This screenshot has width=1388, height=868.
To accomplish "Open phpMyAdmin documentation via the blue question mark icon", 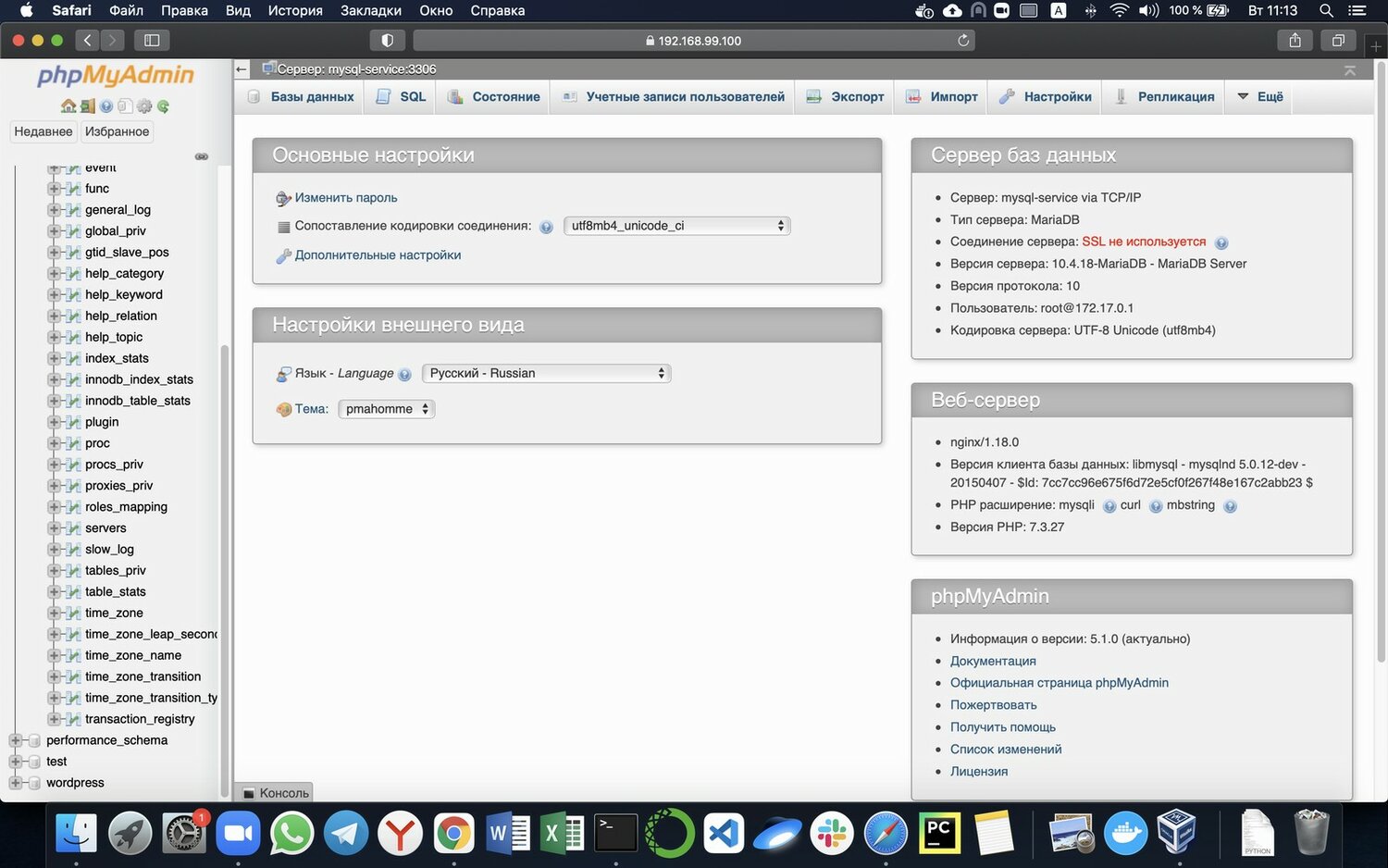I will tap(106, 106).
